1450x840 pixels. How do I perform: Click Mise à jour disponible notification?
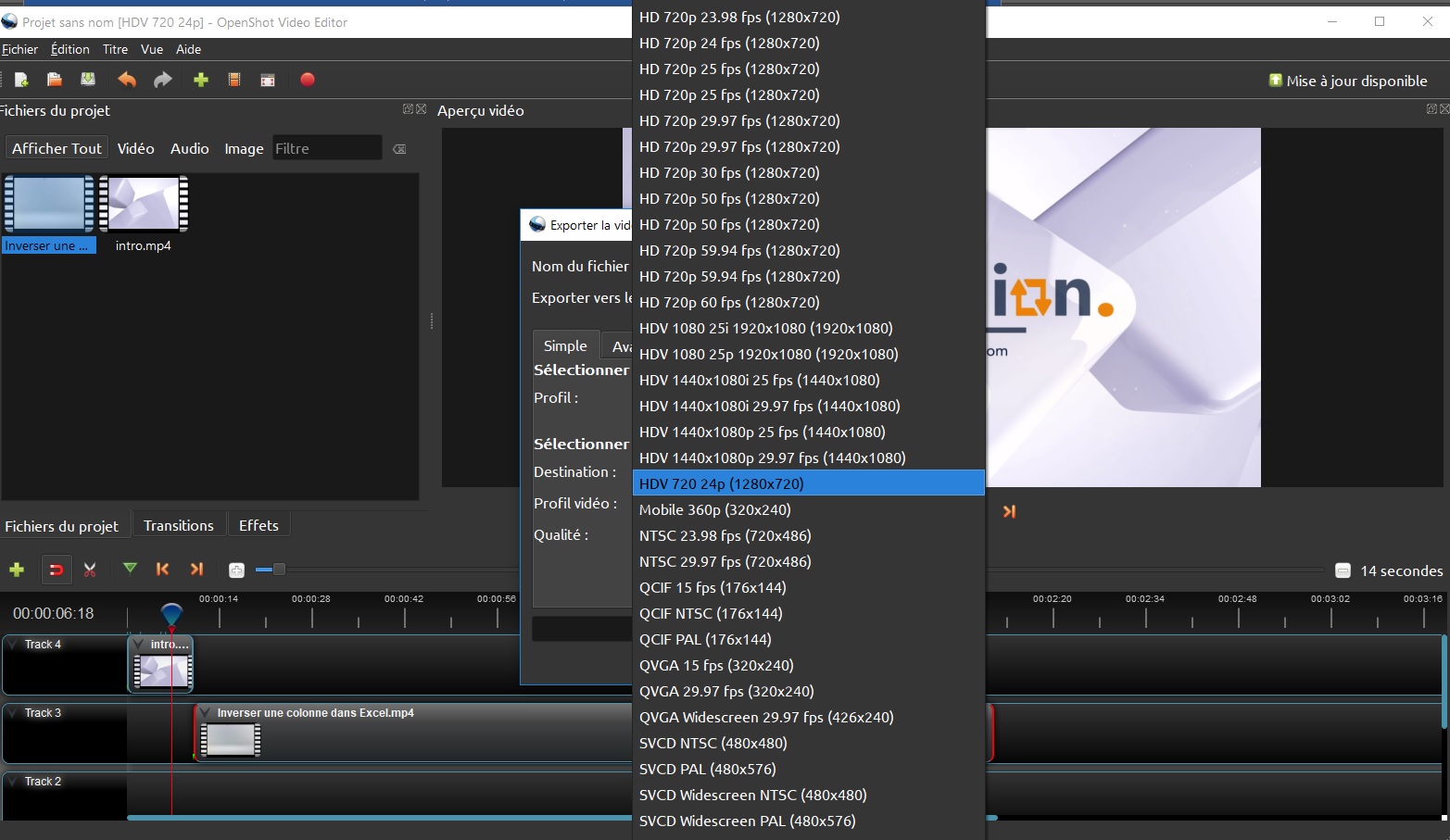1348,81
